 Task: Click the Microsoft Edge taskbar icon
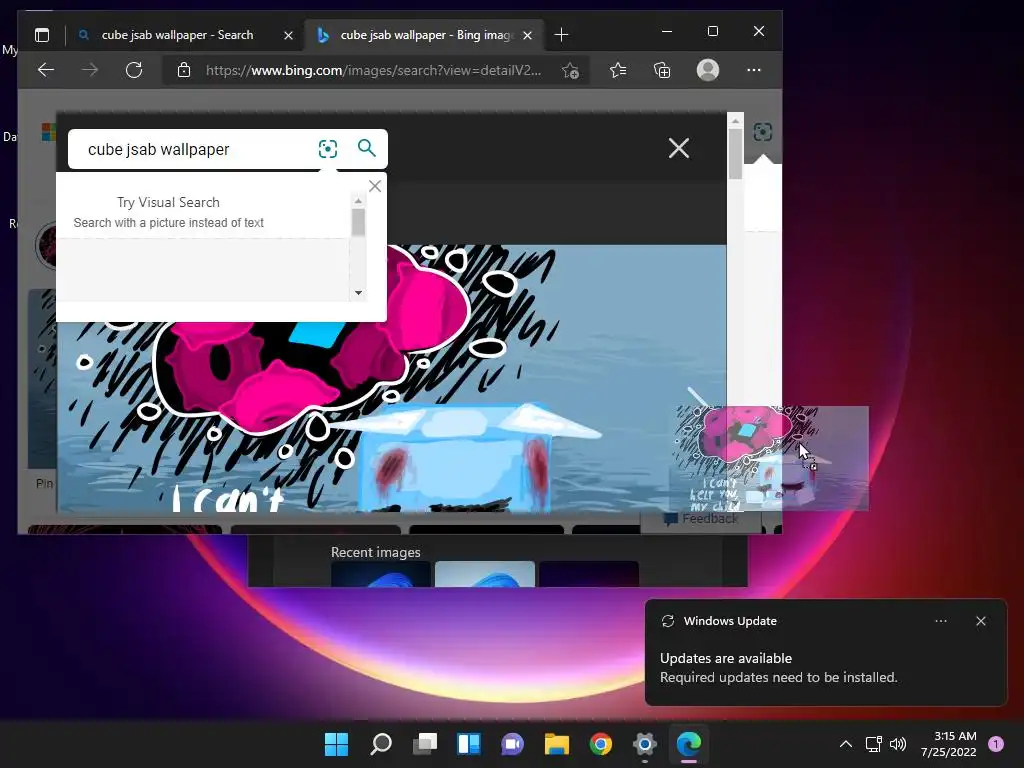[689, 744]
